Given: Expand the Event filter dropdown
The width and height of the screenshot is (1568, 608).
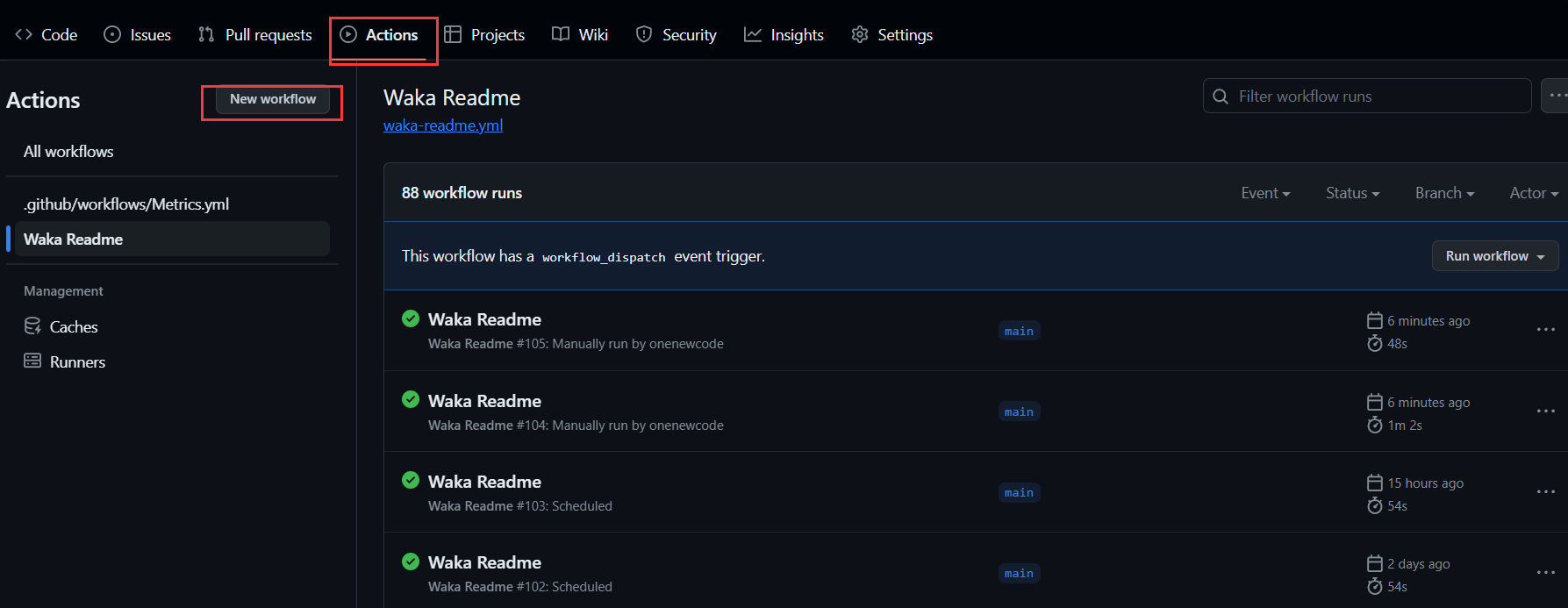Looking at the screenshot, I should click(x=1265, y=193).
